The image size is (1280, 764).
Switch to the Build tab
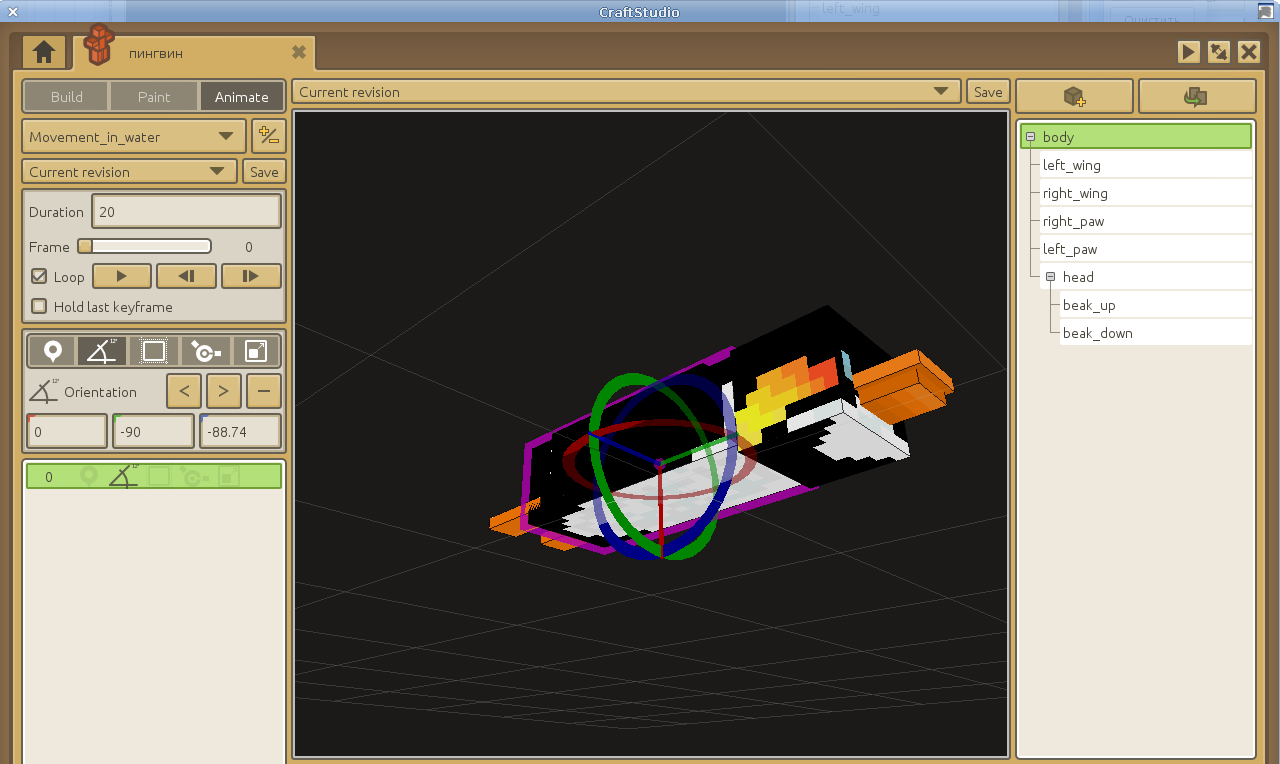coord(67,97)
